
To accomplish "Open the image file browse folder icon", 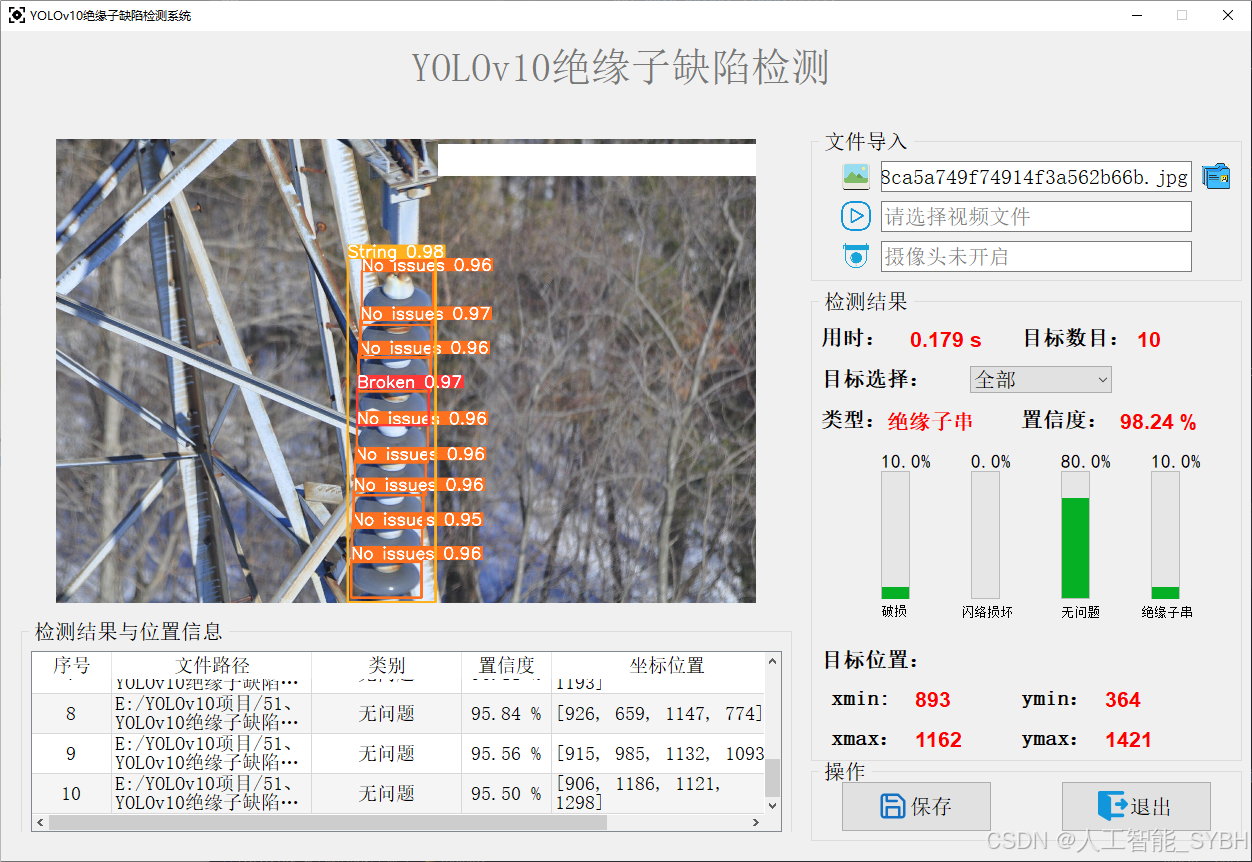I will tap(1216, 177).
